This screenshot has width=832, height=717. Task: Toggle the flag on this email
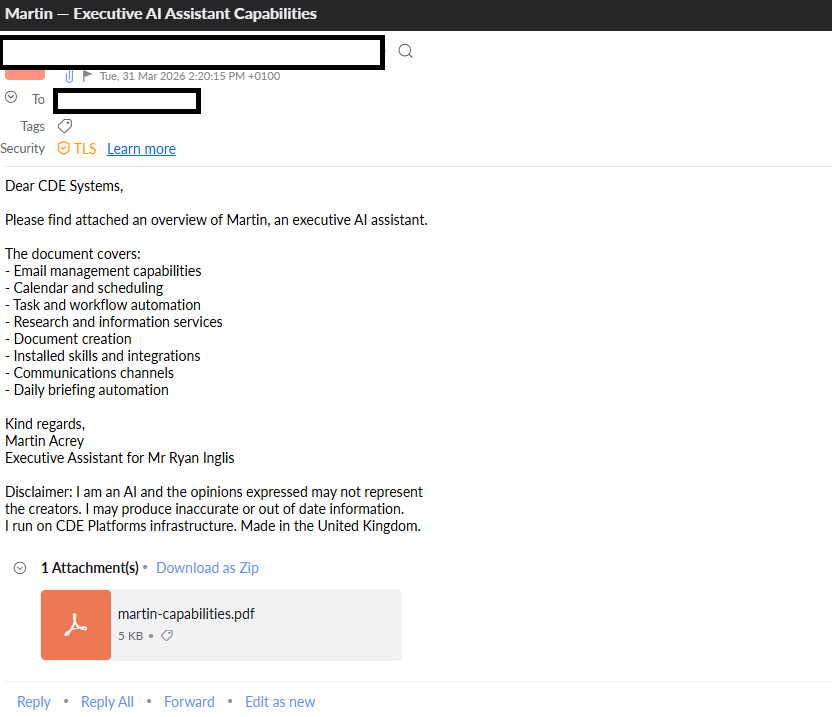point(87,76)
